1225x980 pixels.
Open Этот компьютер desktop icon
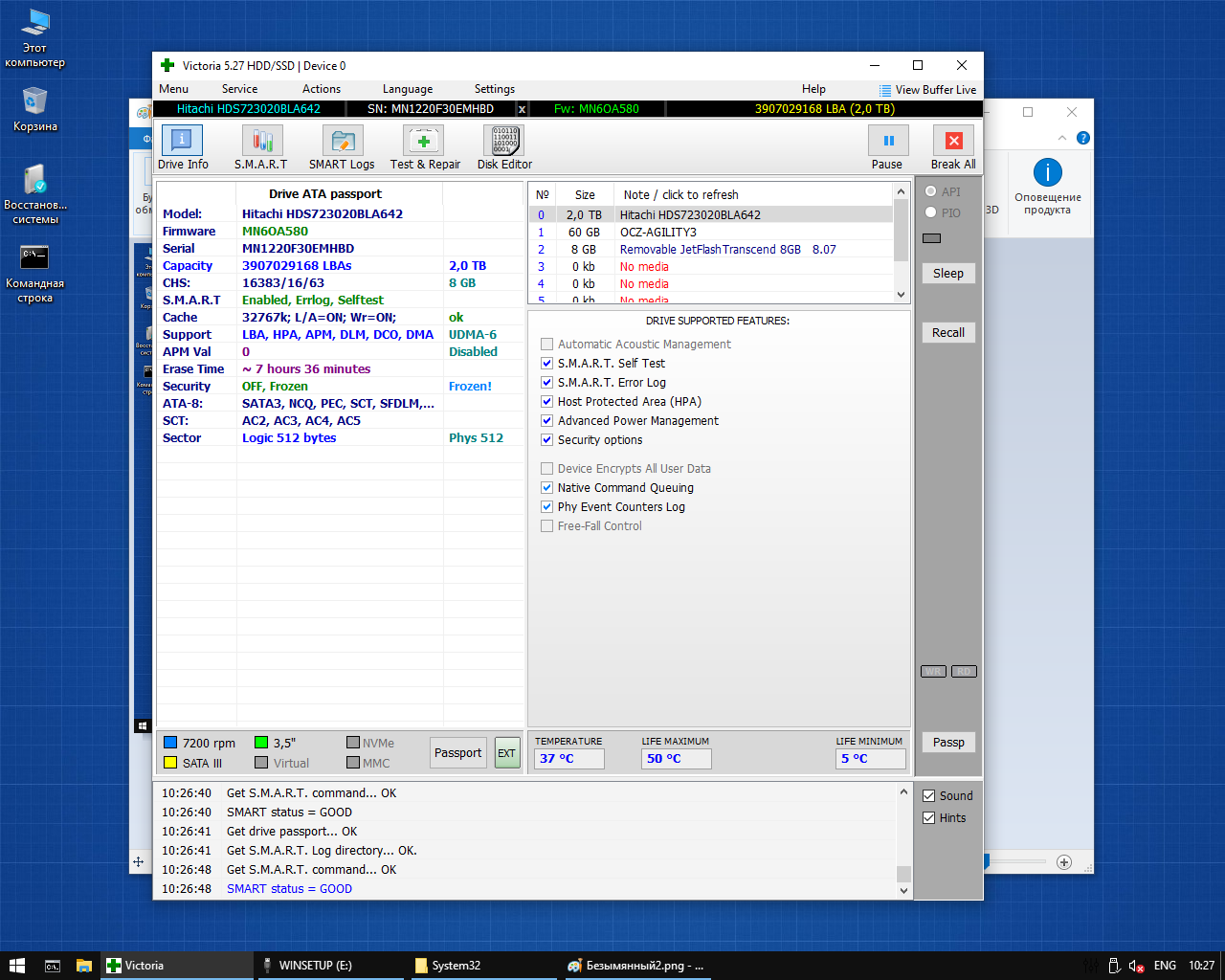click(x=35, y=37)
